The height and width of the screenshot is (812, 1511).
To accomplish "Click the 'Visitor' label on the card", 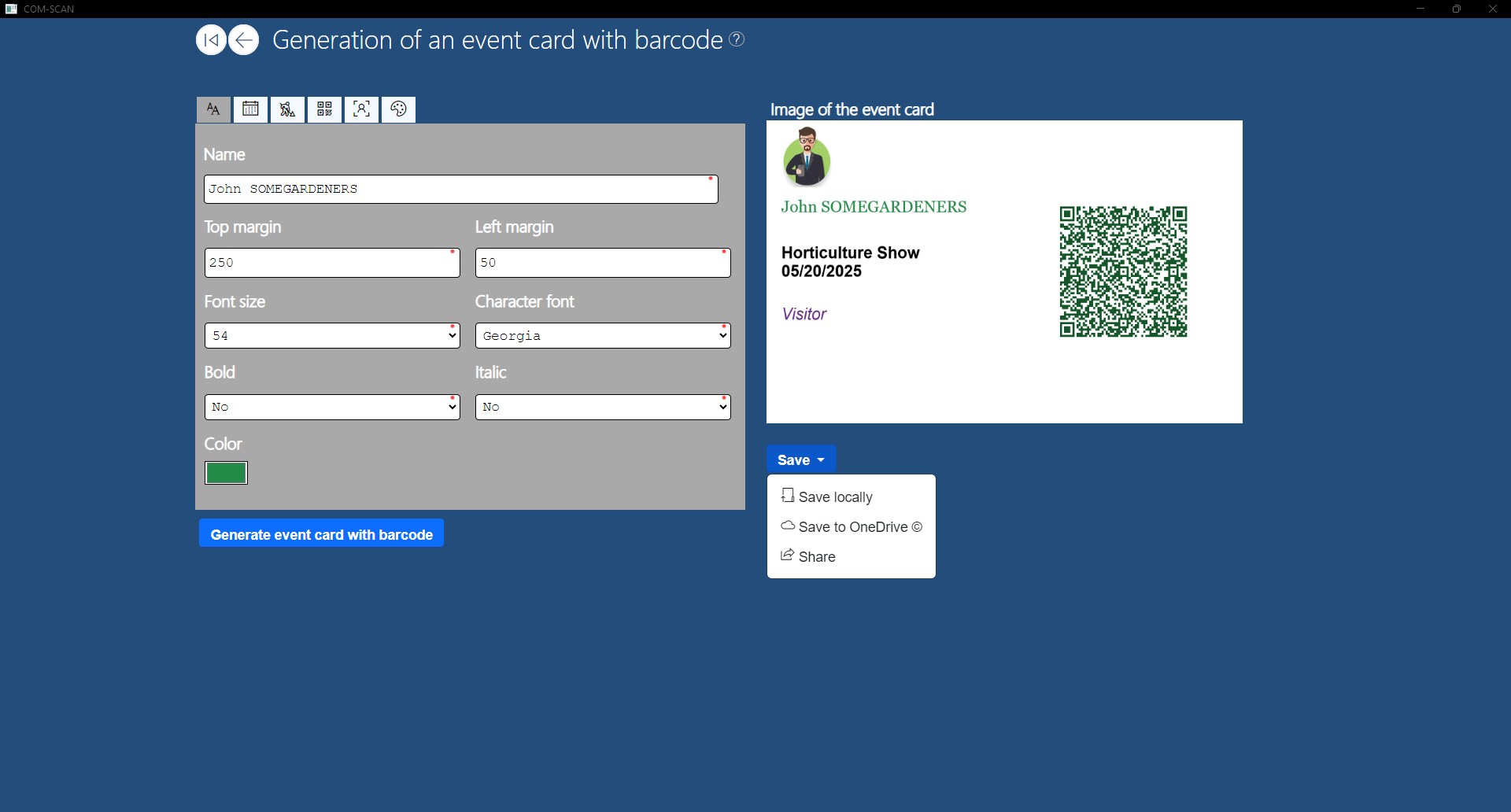I will coord(804,314).
